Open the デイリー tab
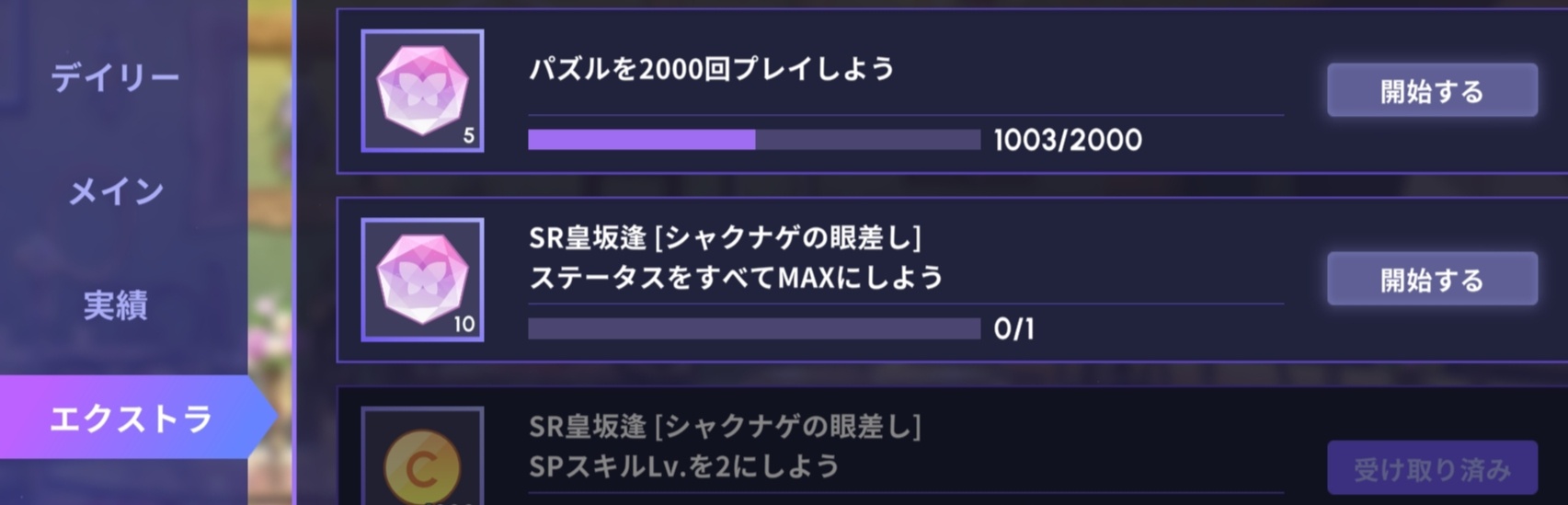This screenshot has height=505, width=1568. coord(115,78)
